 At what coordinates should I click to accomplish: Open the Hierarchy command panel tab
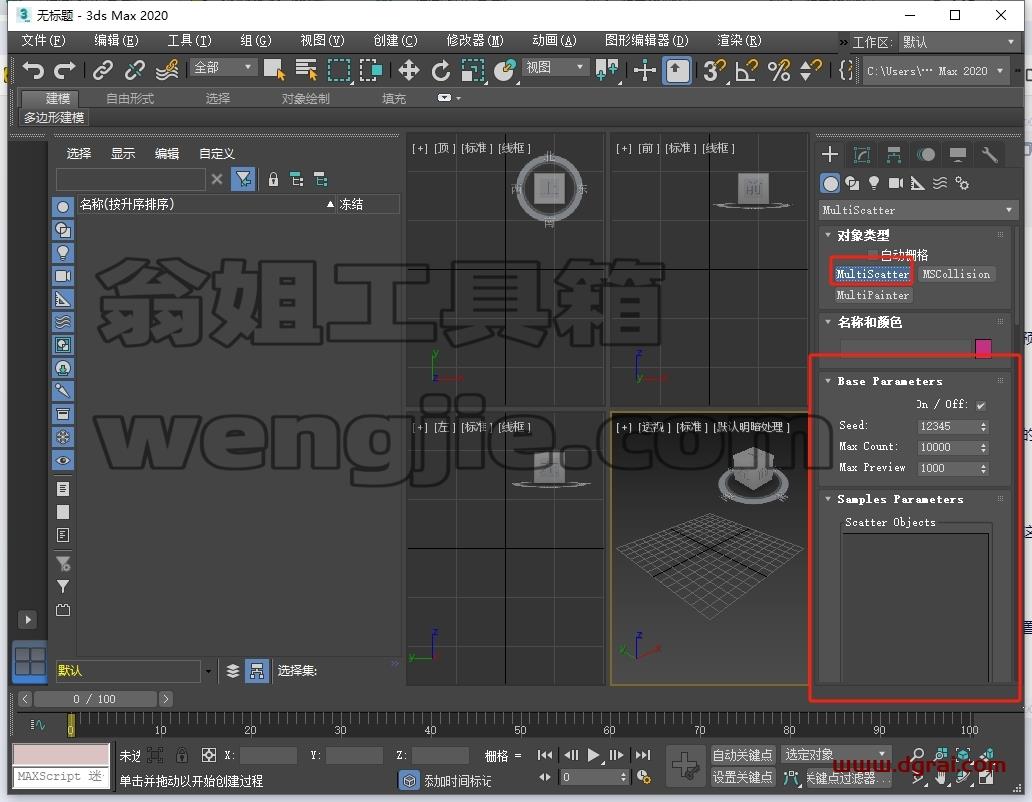coord(894,155)
